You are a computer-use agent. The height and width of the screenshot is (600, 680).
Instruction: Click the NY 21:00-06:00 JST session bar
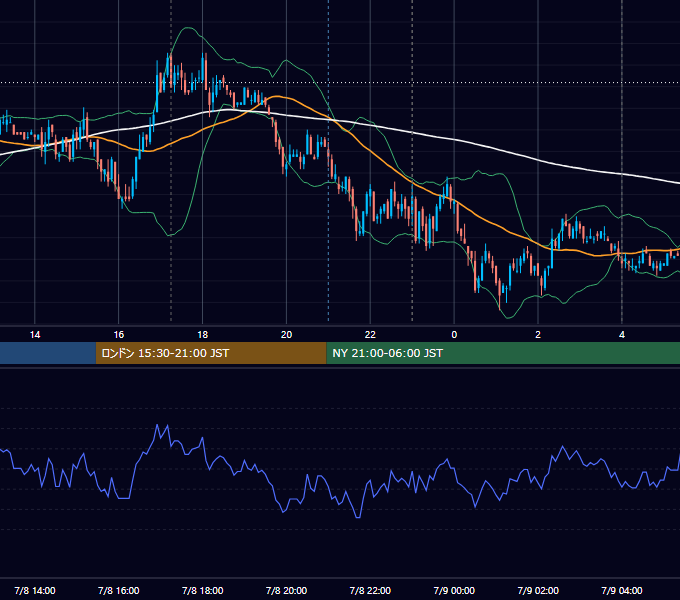(503, 353)
